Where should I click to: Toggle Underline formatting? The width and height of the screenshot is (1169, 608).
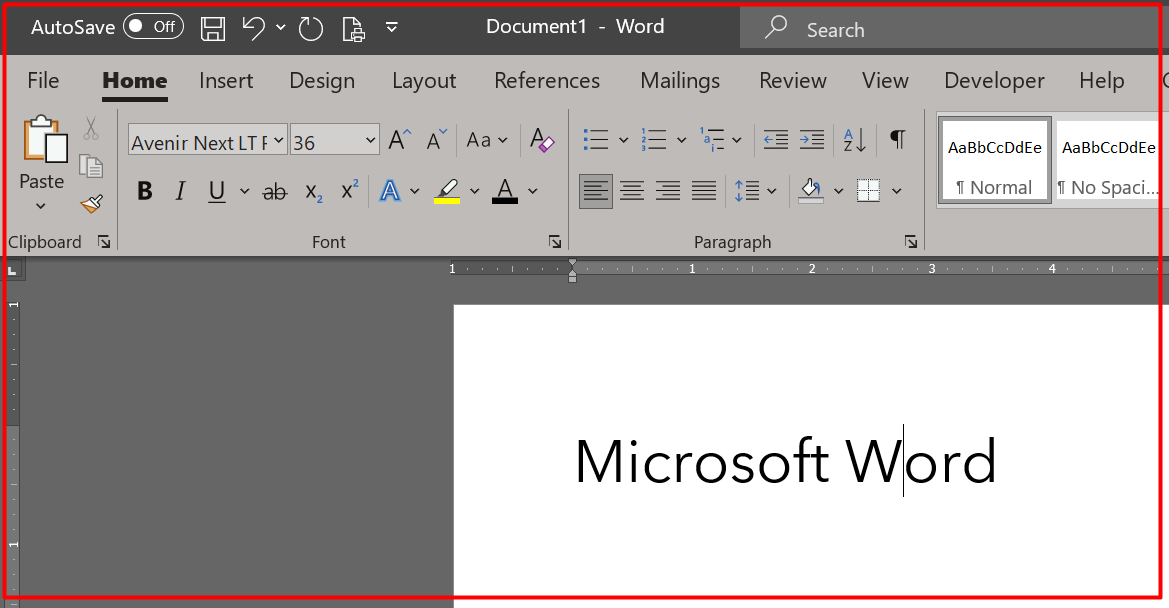[217, 191]
